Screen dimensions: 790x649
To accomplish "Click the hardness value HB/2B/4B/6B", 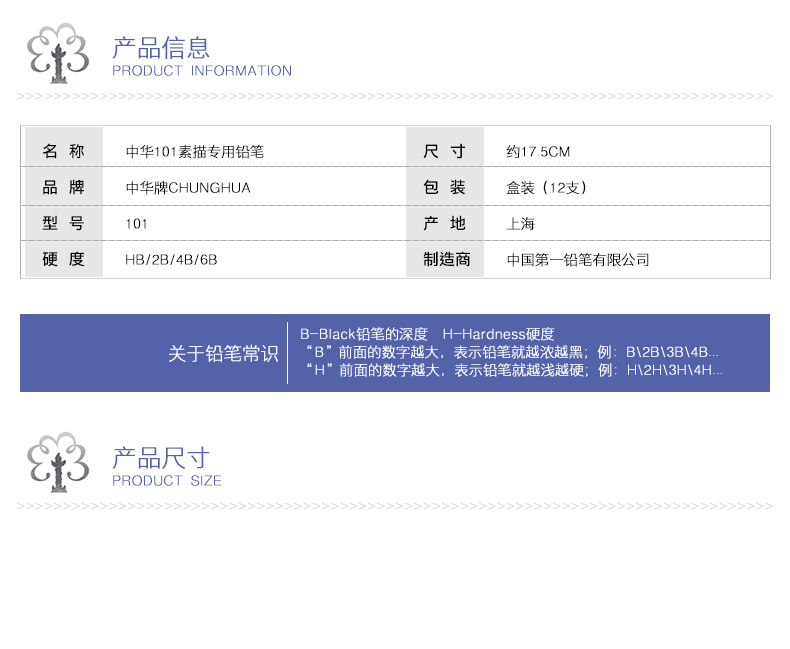I will [171, 260].
